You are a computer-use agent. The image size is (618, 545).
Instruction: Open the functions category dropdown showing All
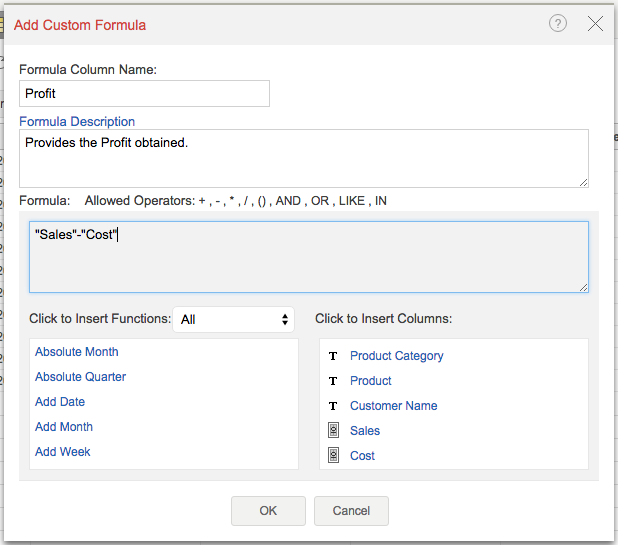234,320
